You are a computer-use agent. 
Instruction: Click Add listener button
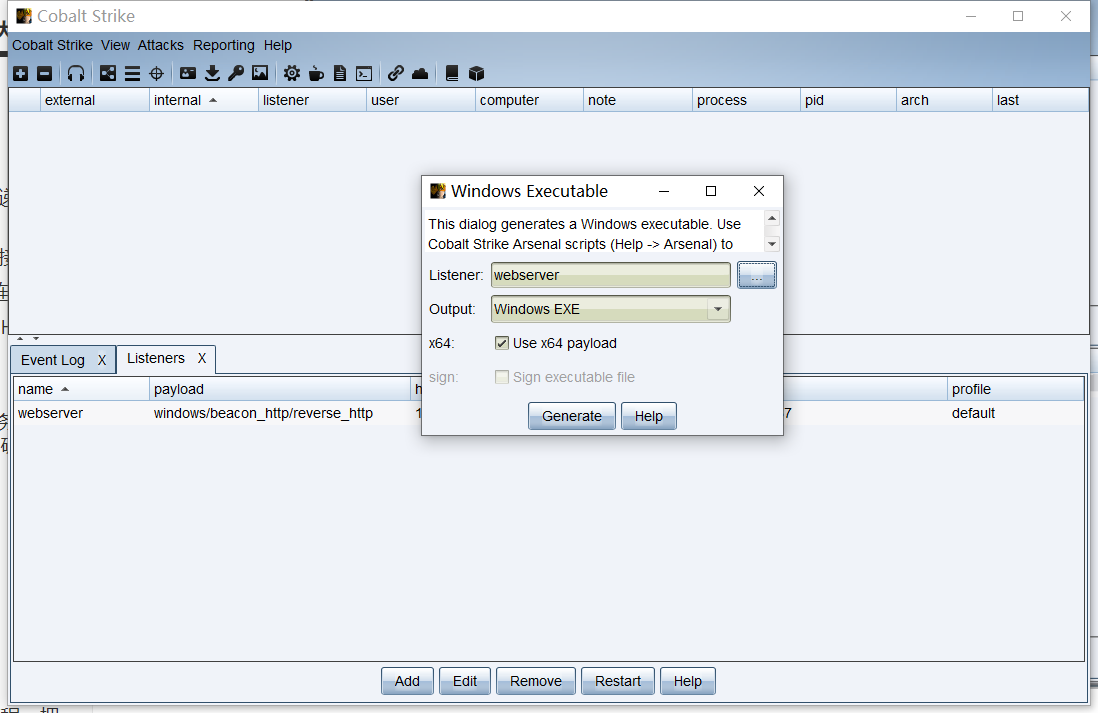[x=407, y=681]
